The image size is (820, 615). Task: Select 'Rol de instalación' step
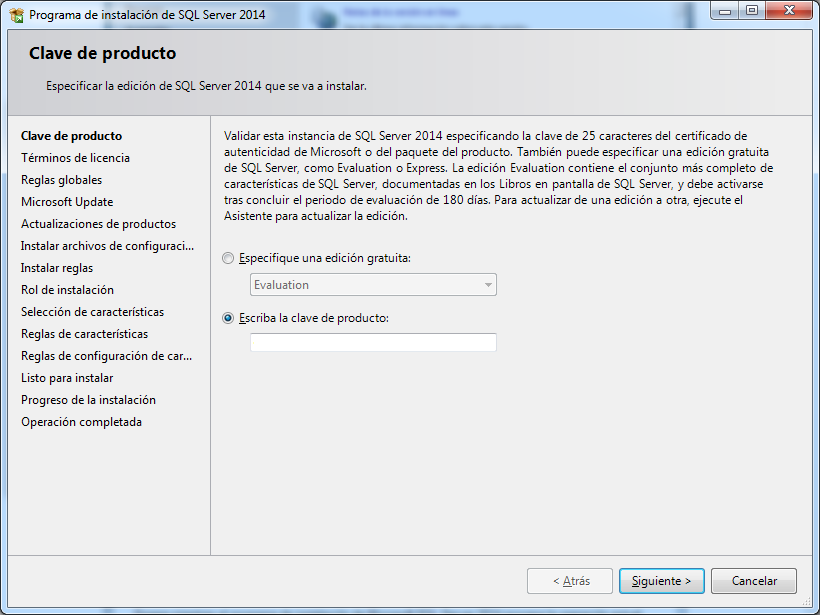coord(67,290)
